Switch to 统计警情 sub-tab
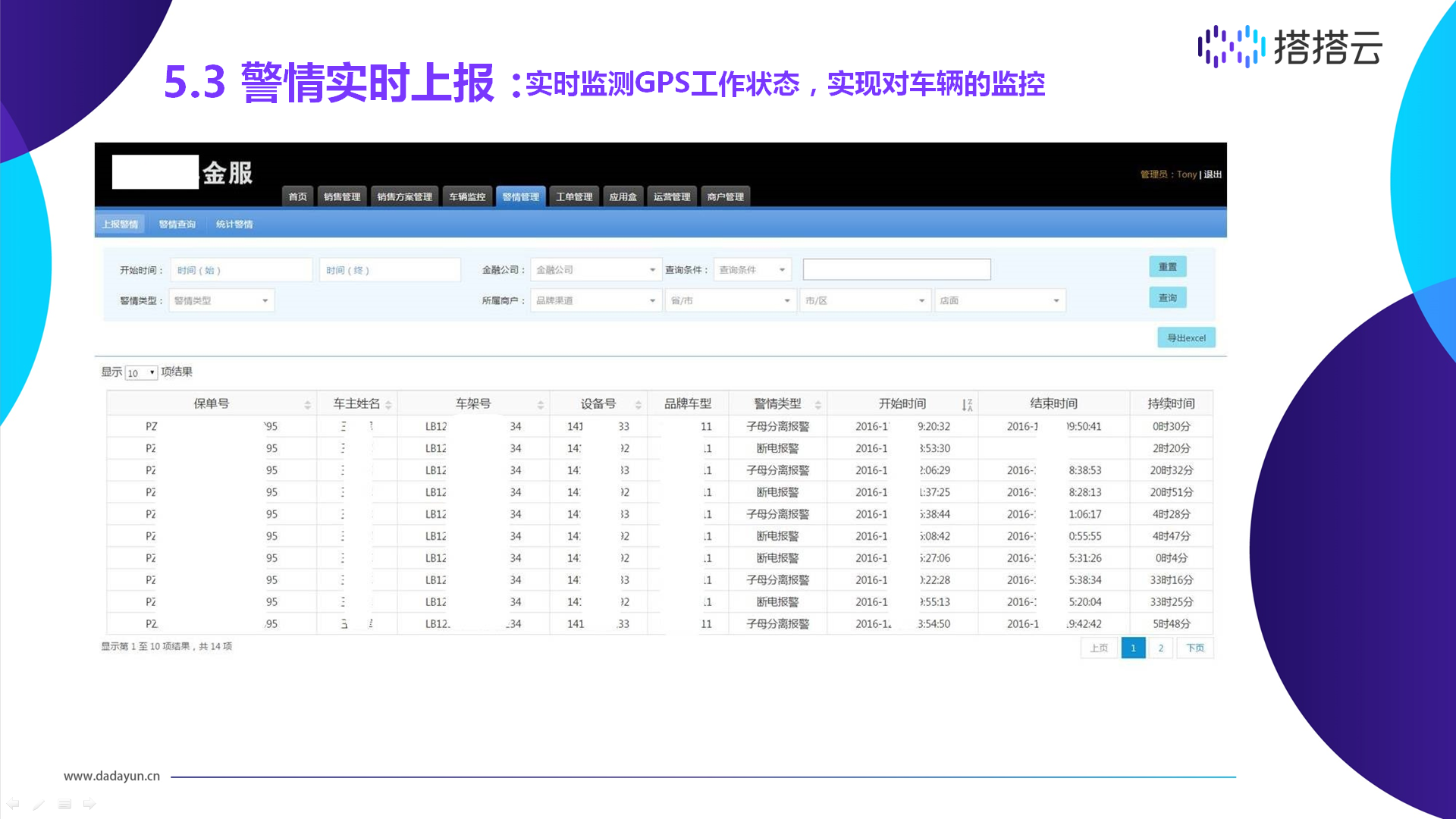Screen dimensions: 1456x819 tap(234, 224)
